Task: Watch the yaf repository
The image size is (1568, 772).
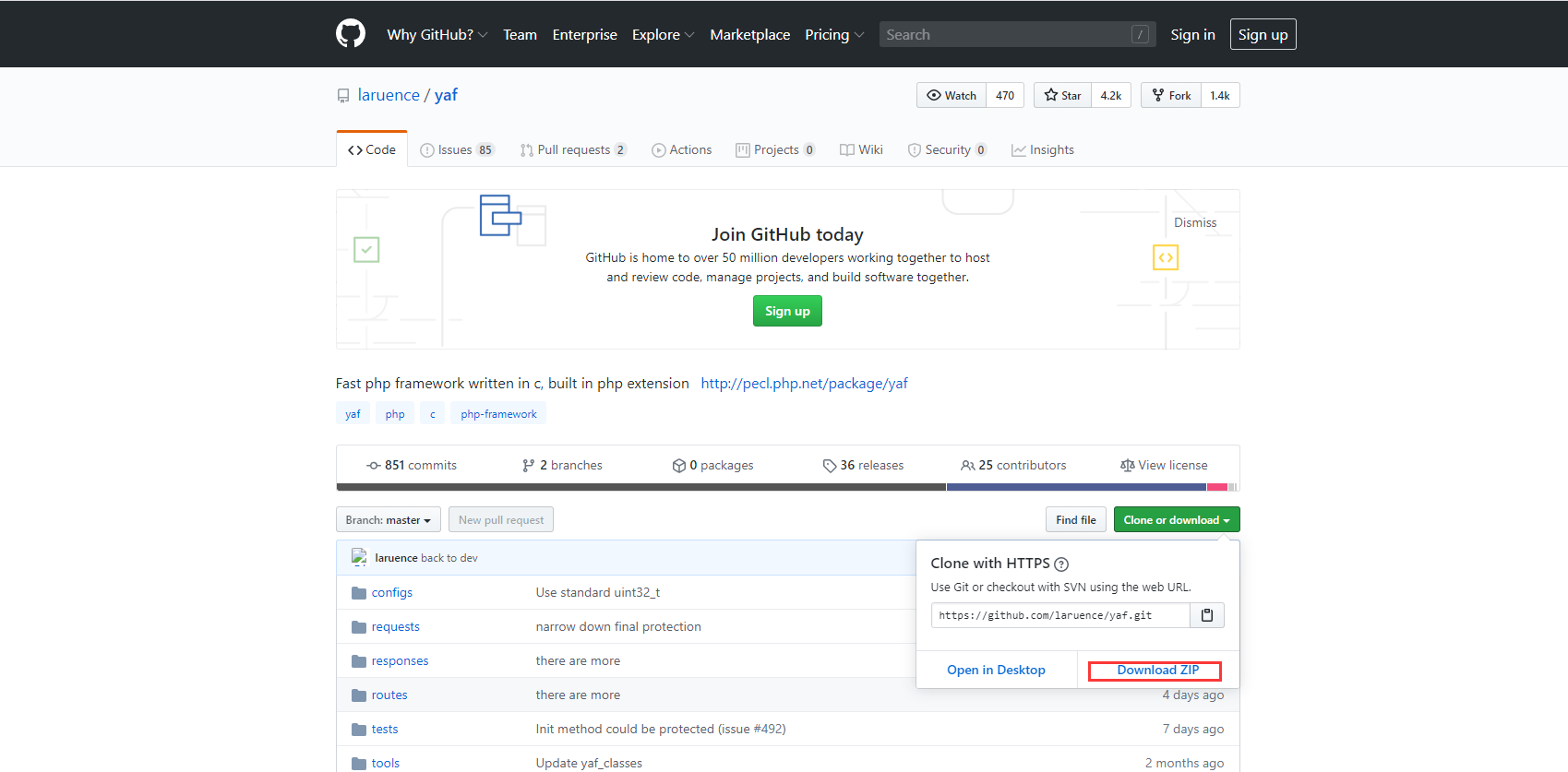Action: pyautogui.click(x=952, y=95)
